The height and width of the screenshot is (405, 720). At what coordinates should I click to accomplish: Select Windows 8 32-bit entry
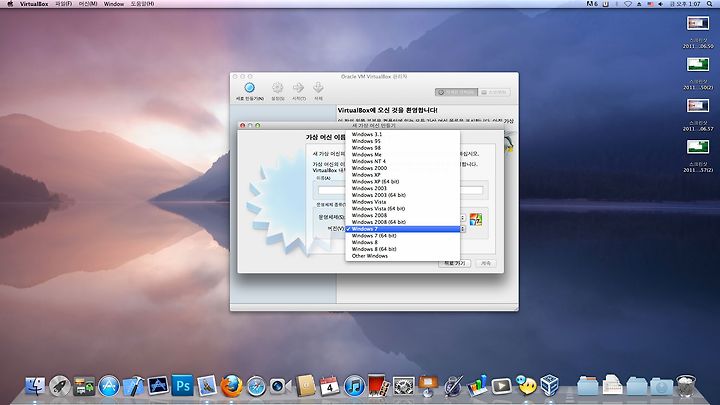402,242
